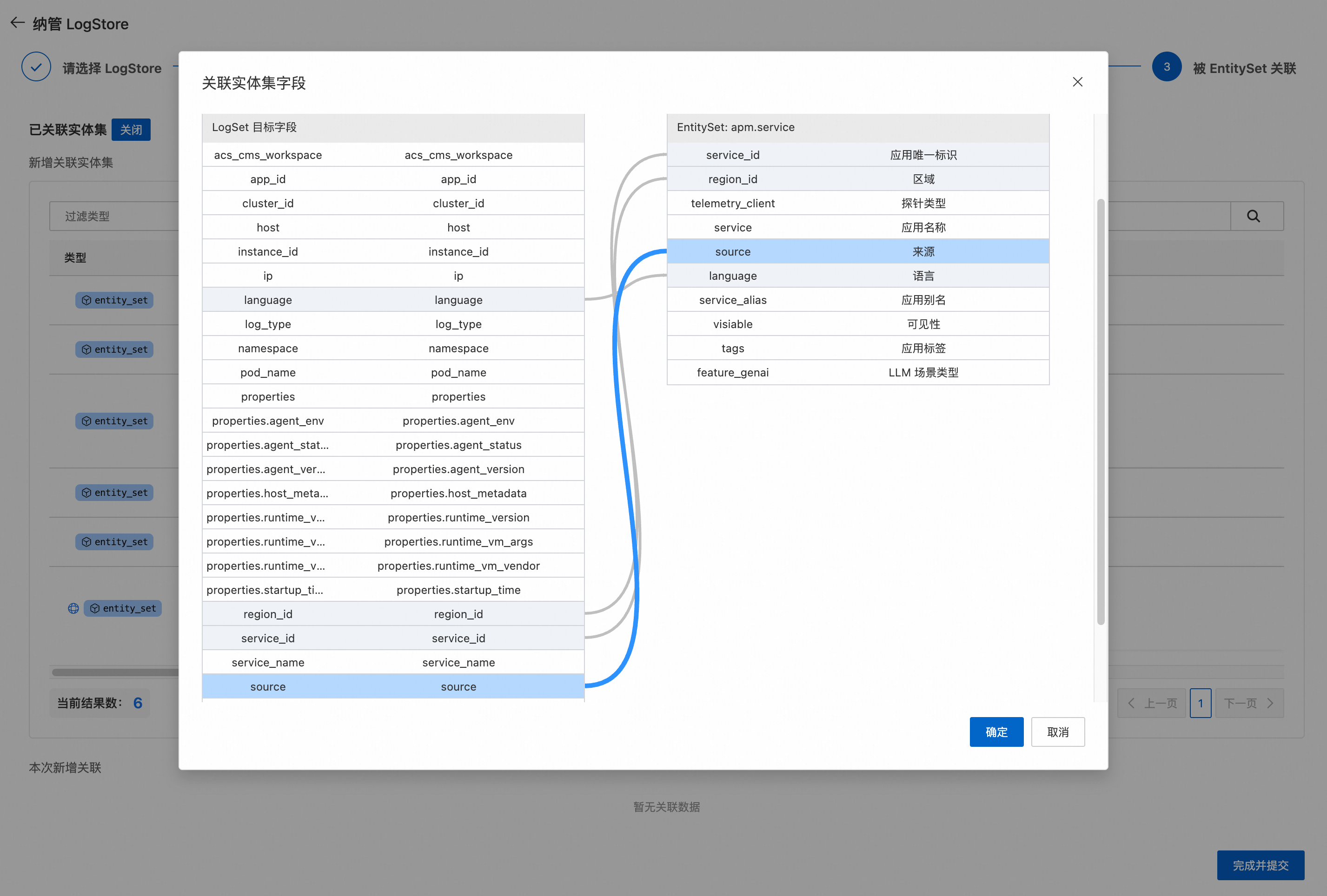Select the 来源 source row in EntitySet

tap(858, 252)
